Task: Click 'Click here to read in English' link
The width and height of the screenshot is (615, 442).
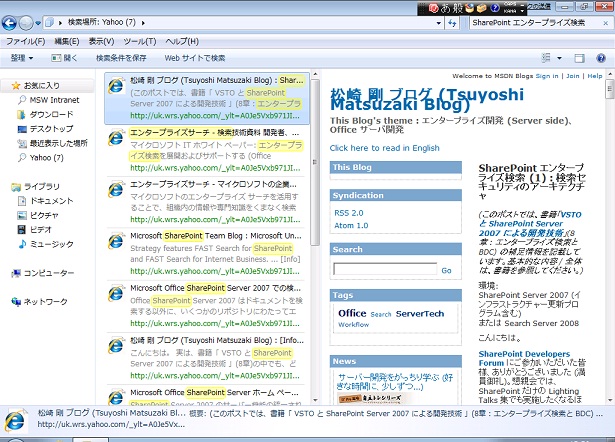Action: 384,148
